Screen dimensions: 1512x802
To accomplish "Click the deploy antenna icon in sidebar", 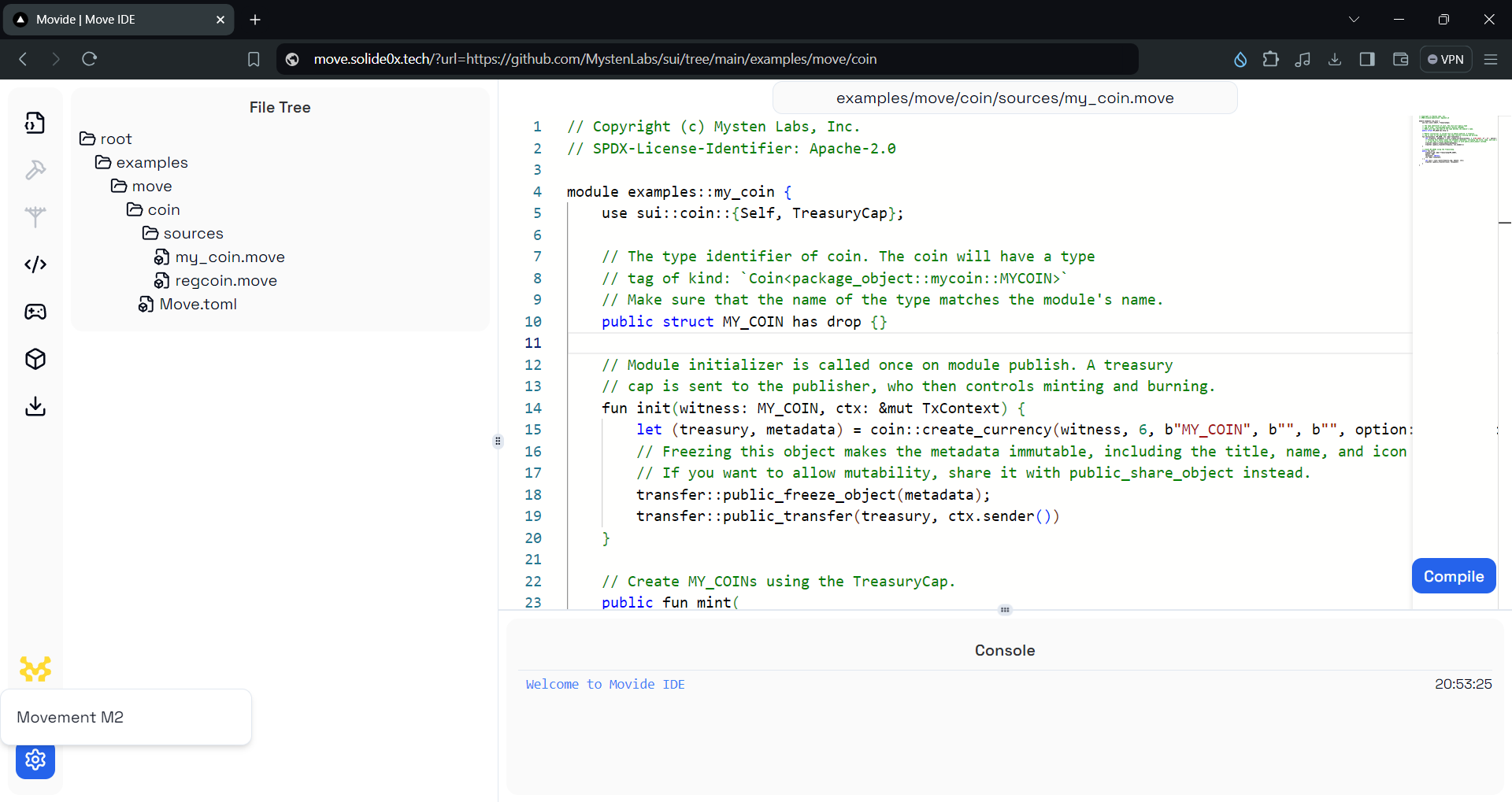I will click(35, 217).
